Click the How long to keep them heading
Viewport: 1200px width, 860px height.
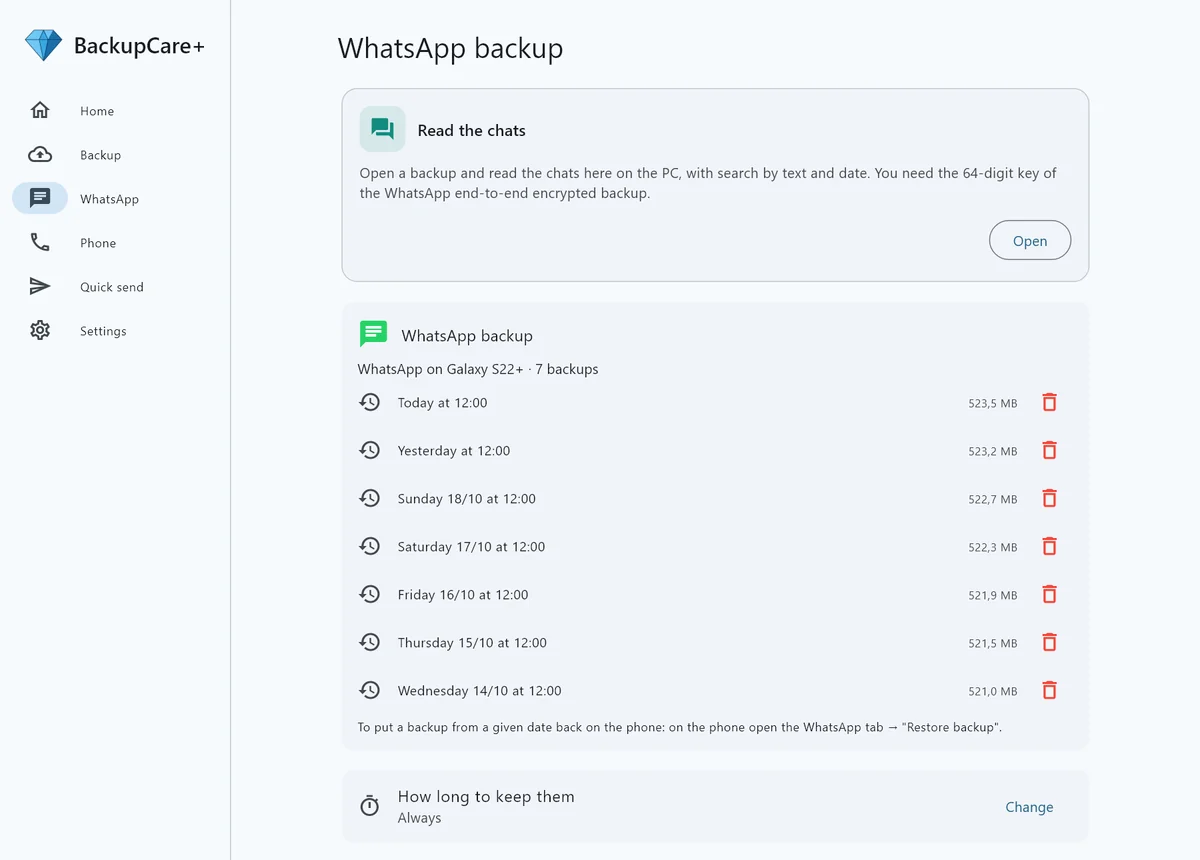(x=486, y=797)
